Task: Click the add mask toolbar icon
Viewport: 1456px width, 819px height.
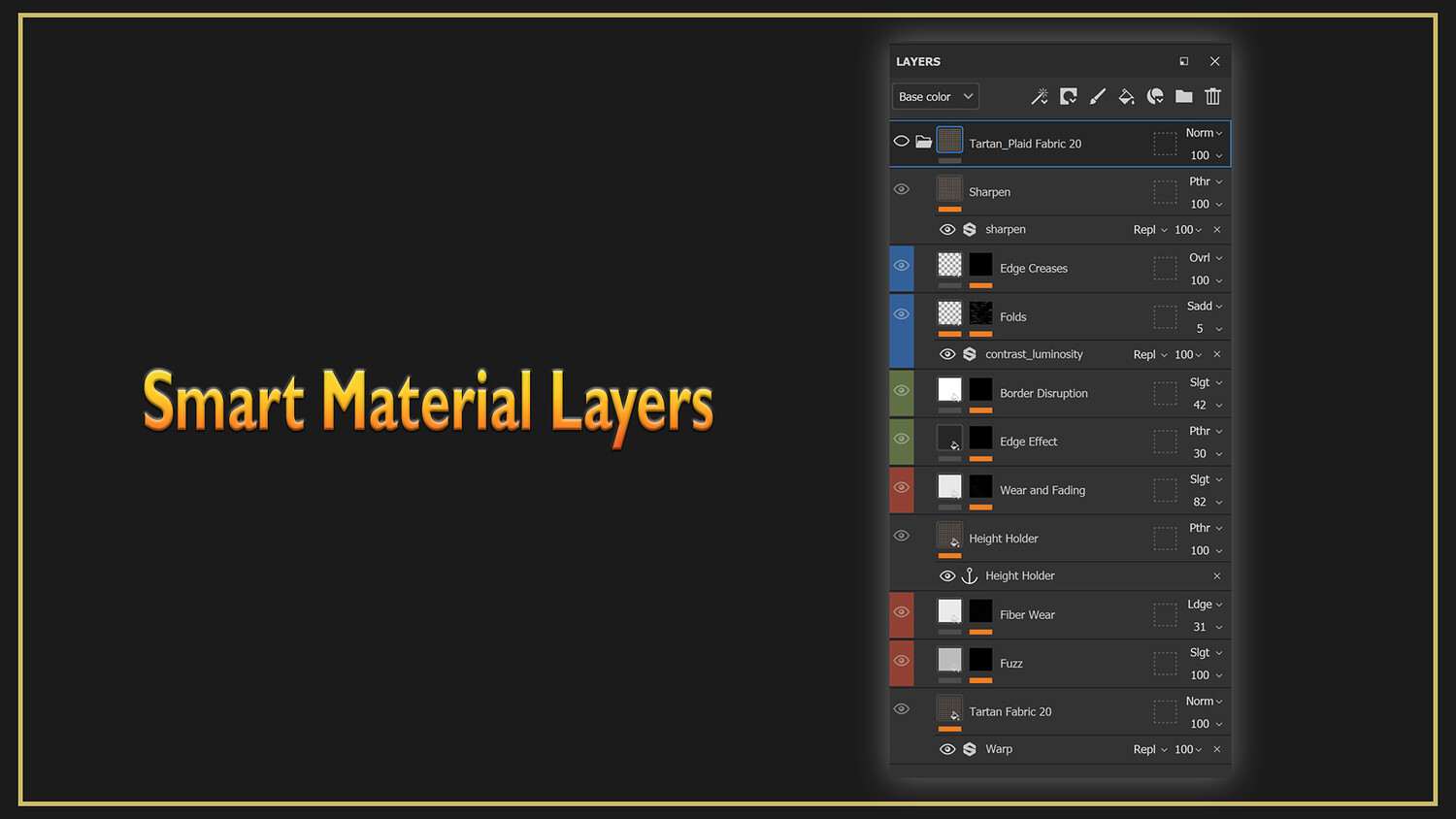Action: click(1069, 96)
